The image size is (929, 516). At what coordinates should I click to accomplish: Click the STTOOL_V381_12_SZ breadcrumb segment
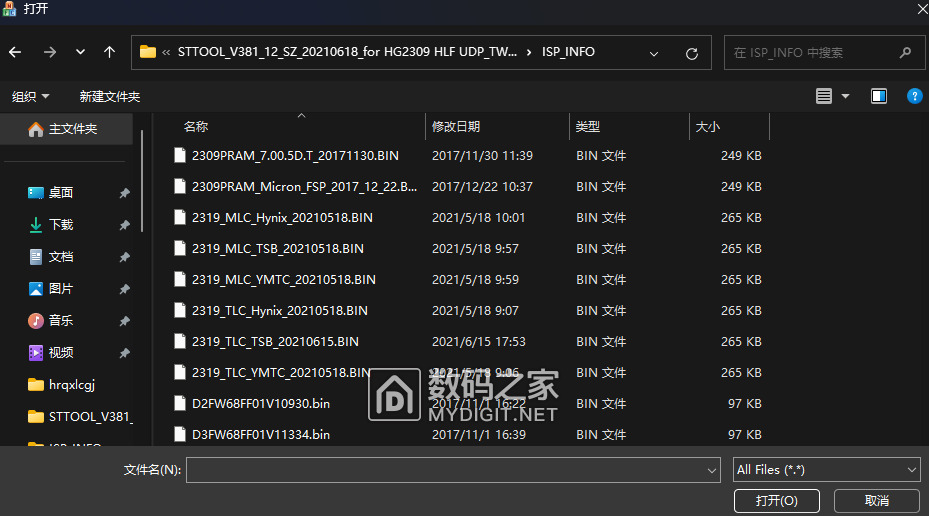tap(347, 52)
